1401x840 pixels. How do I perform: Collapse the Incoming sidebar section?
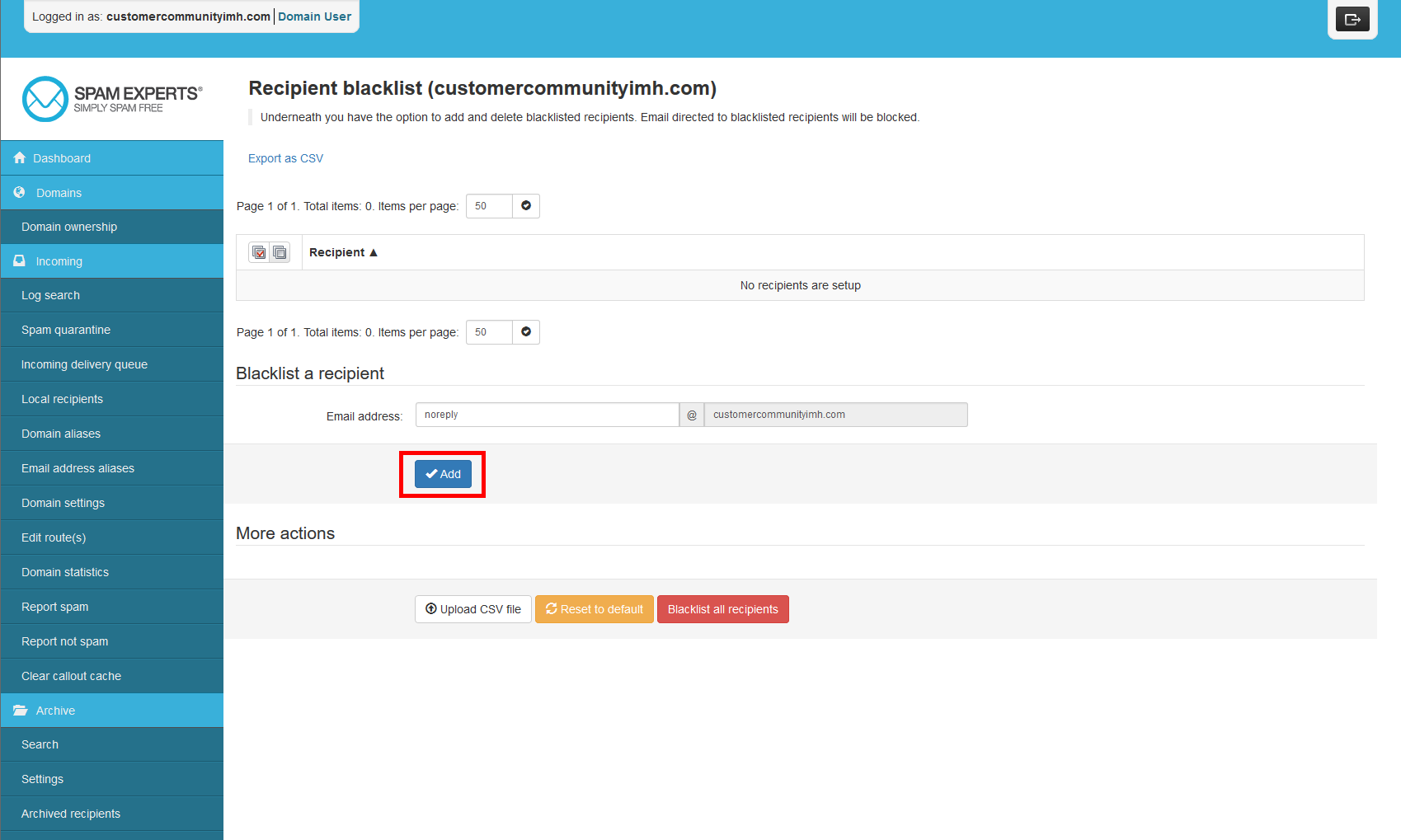click(112, 261)
